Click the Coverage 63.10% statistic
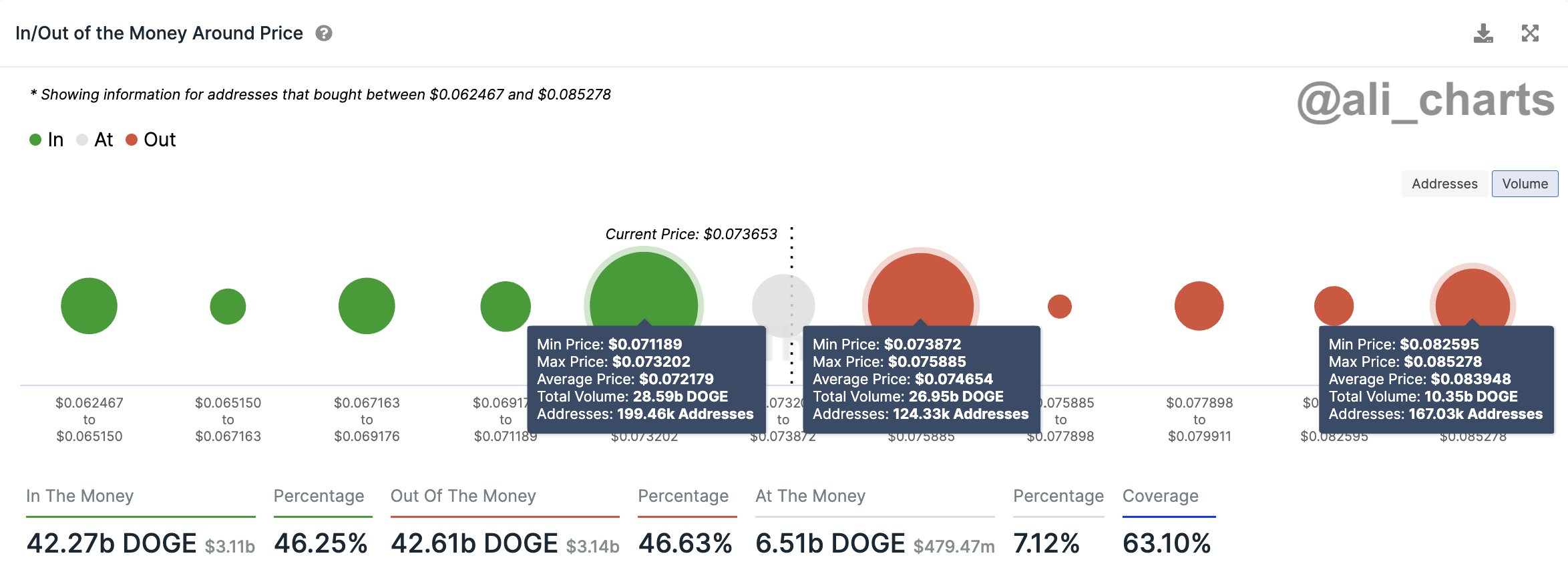This screenshot has width=1568, height=588. pyautogui.click(x=1167, y=543)
